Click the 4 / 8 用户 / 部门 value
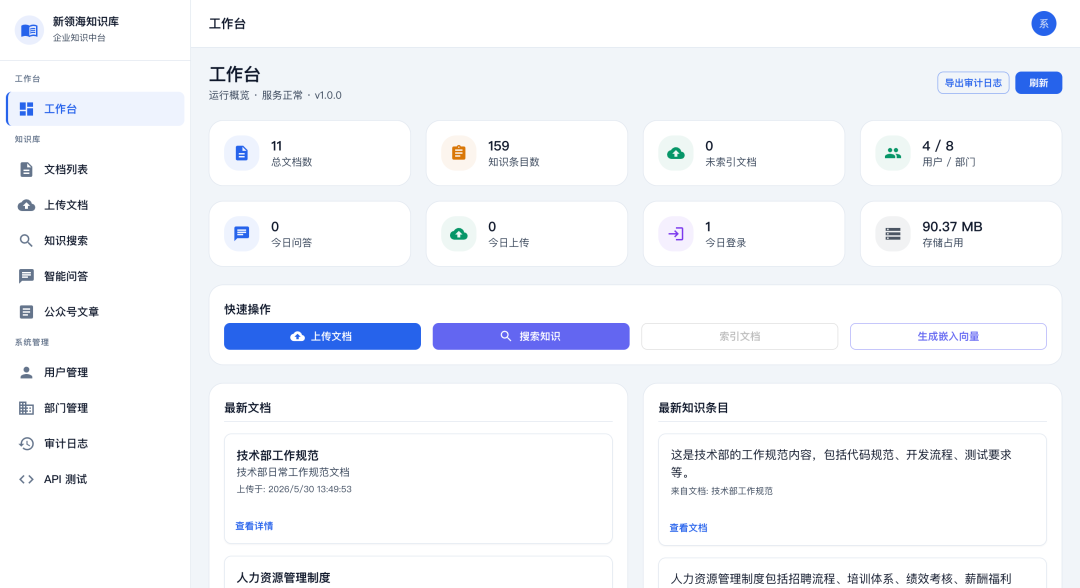Viewport: 1080px width, 588px height. (938, 146)
